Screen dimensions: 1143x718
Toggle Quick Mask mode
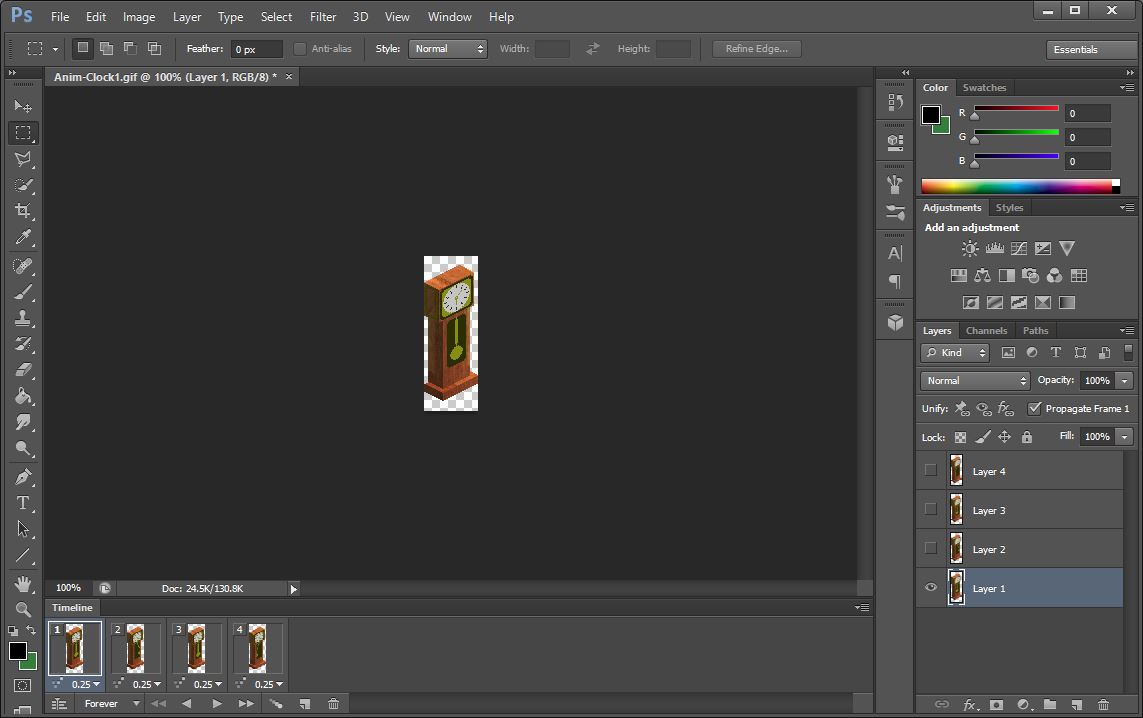click(23, 685)
